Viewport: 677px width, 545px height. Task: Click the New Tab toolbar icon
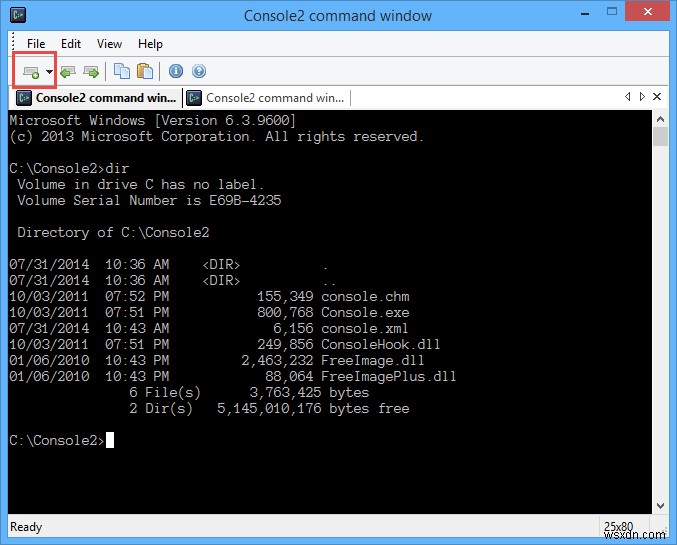(31, 72)
